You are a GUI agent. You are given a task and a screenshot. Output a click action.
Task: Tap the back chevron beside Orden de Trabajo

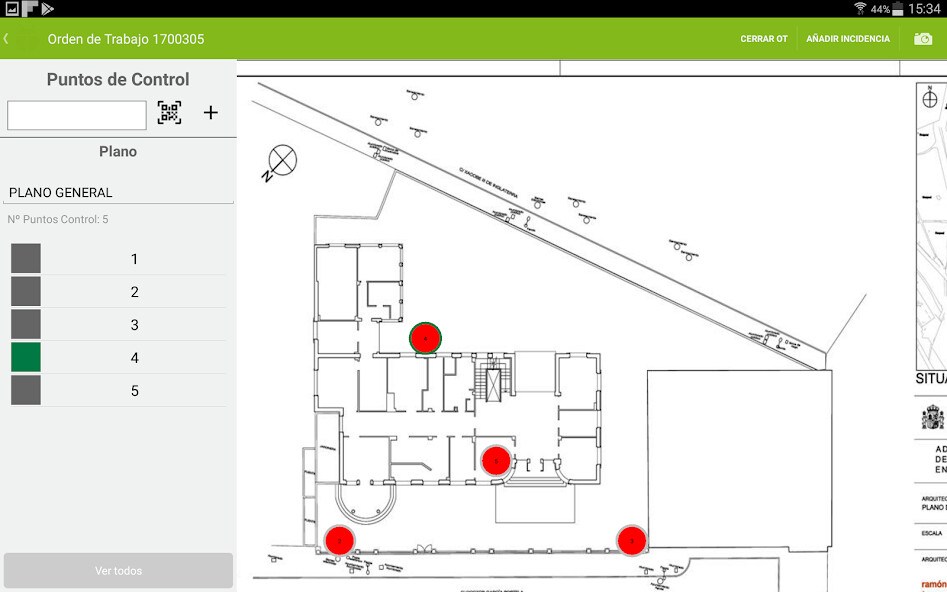coord(7,39)
